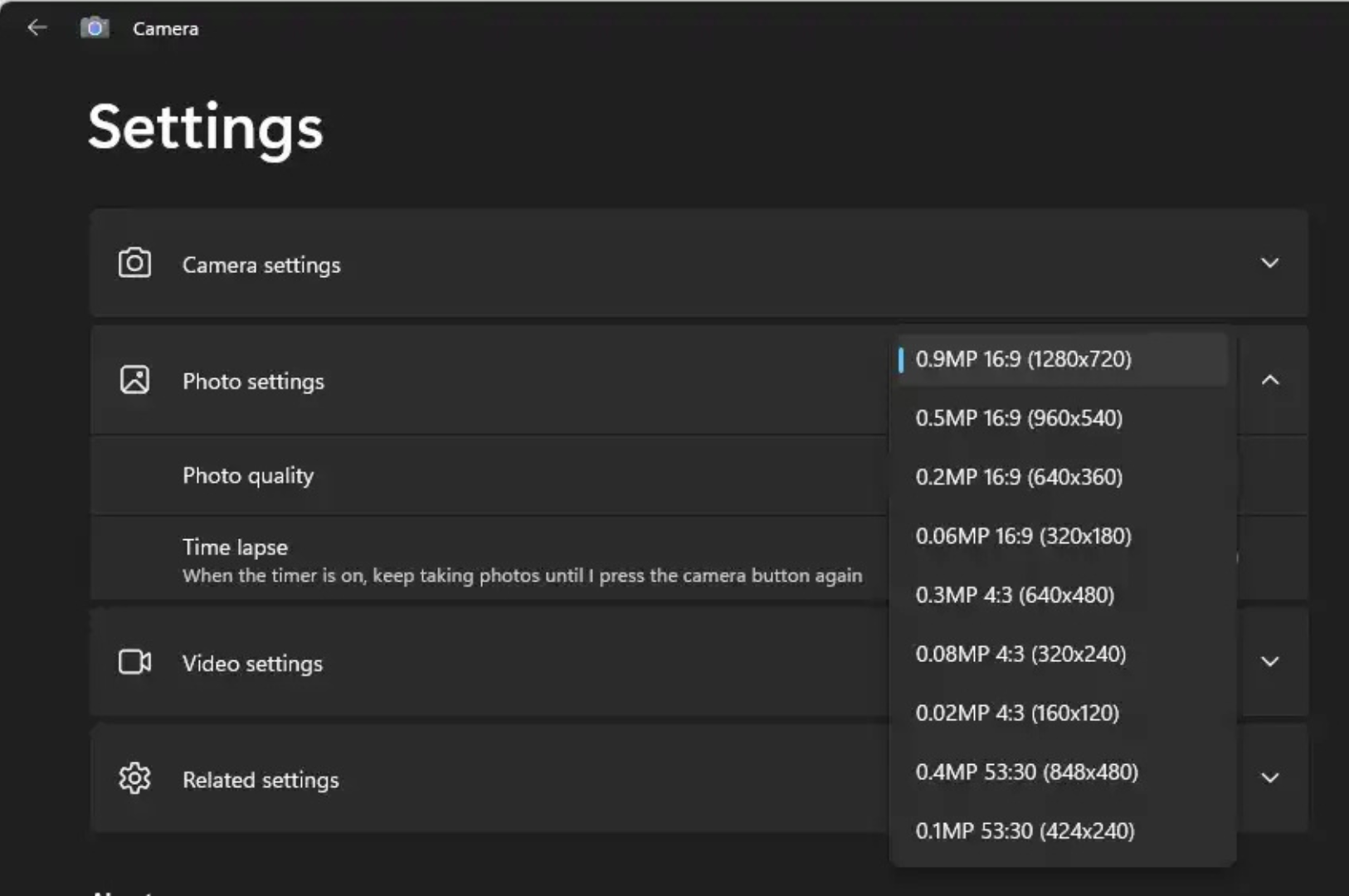Click the picture icon beside Photo settings
The image size is (1349, 896).
tap(134, 380)
